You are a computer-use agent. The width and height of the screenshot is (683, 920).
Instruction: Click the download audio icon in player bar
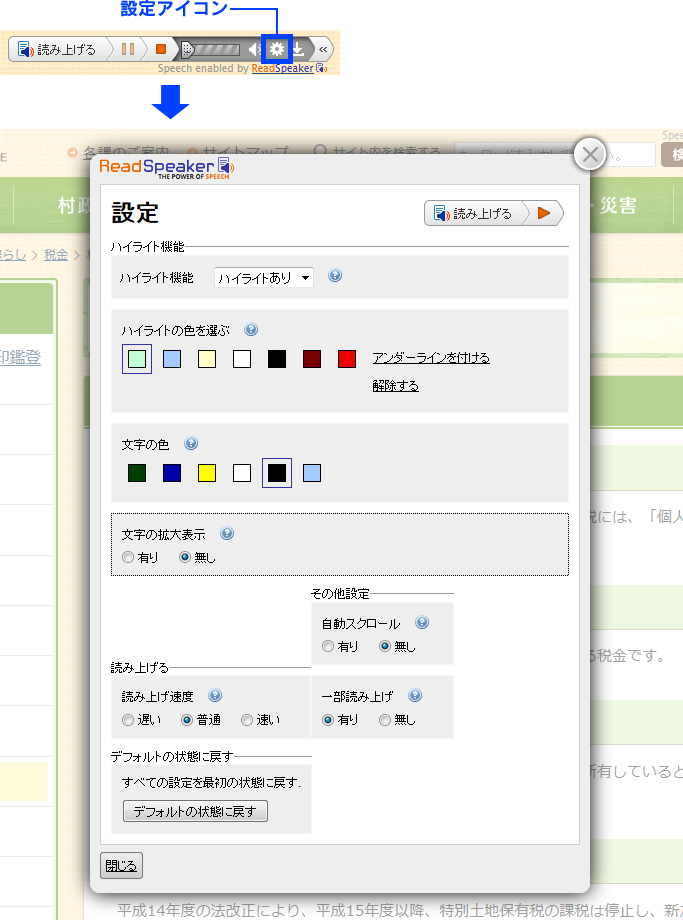pos(298,49)
